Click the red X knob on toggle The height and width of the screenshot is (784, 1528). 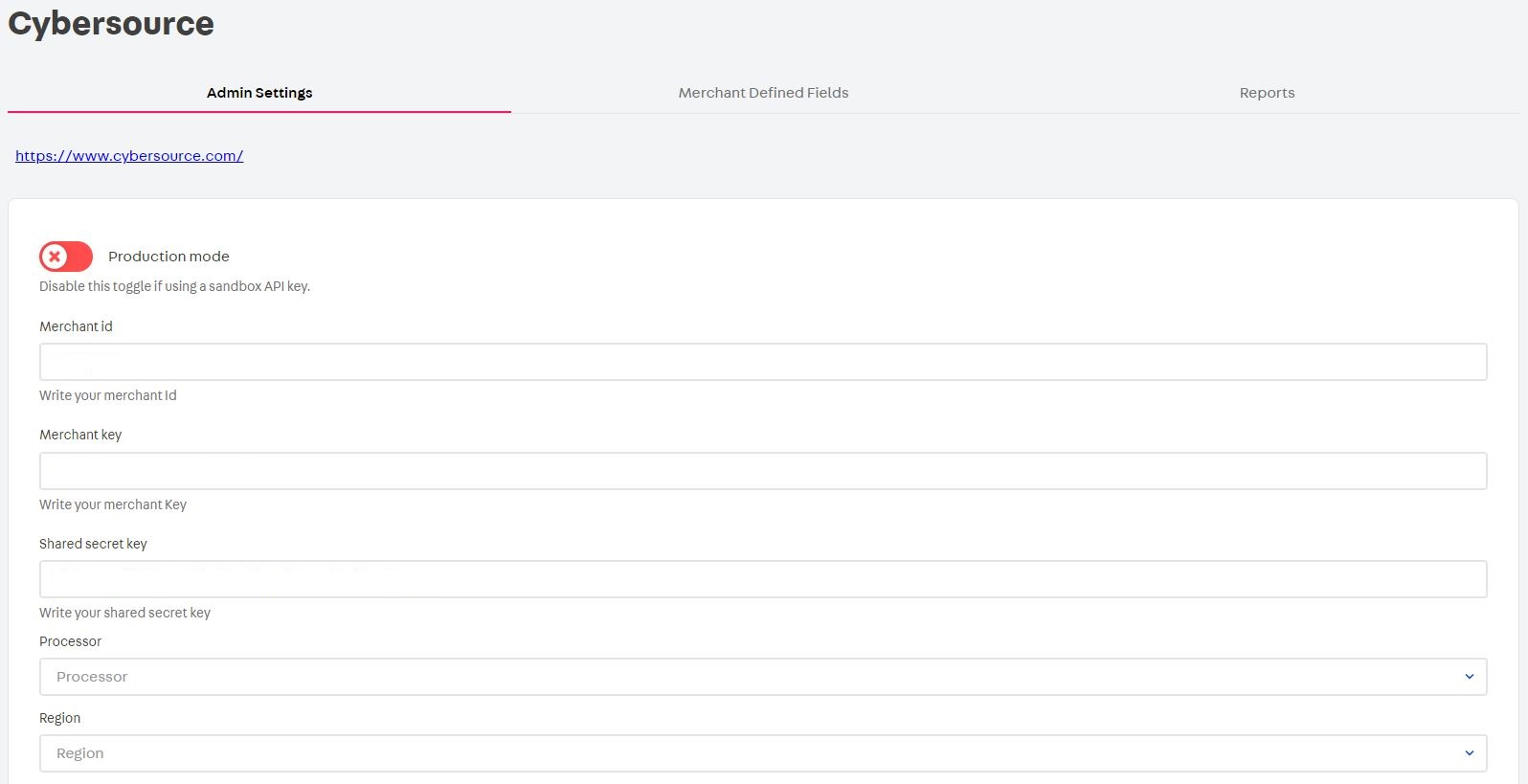click(56, 257)
